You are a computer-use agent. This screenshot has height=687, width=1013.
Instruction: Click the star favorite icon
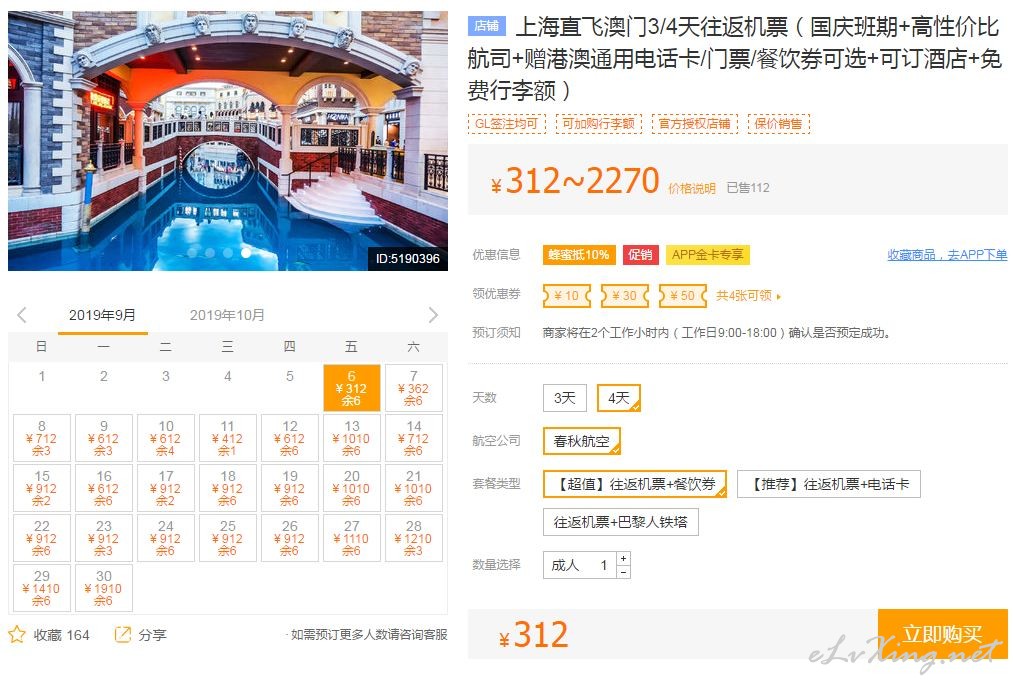17,634
